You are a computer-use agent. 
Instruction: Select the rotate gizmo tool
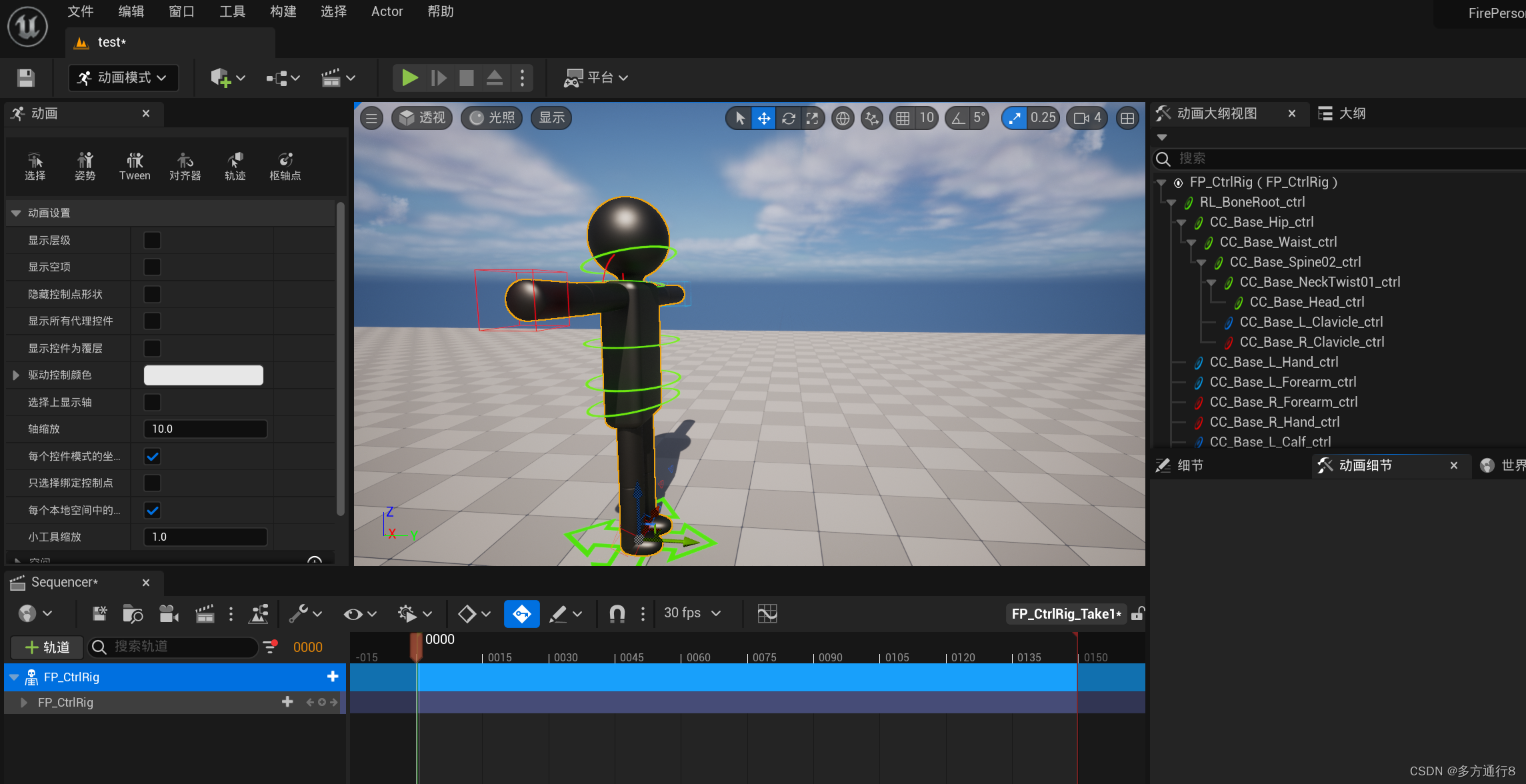pyautogui.click(x=789, y=119)
